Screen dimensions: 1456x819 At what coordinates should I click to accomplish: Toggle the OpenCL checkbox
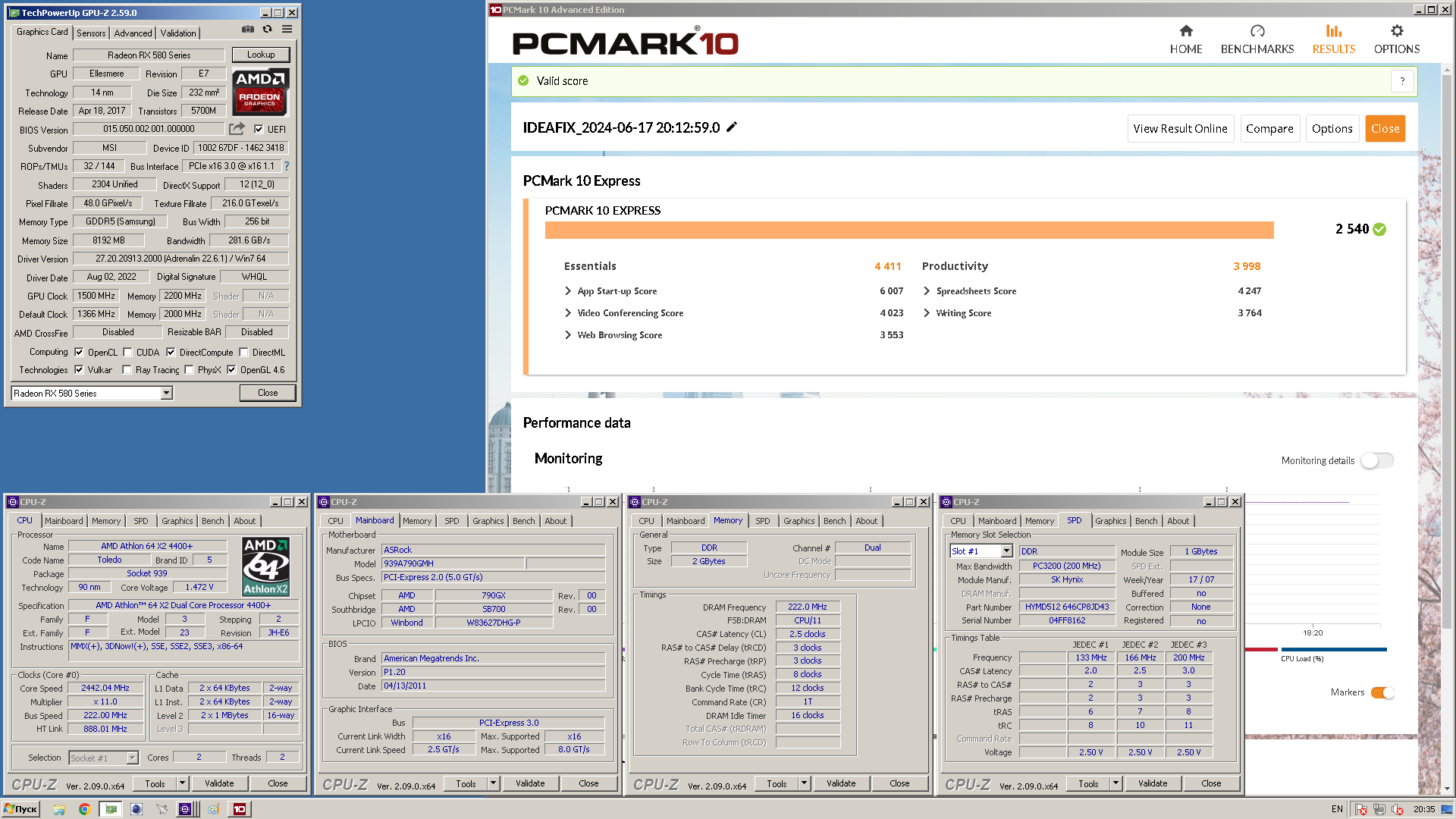pyautogui.click(x=79, y=352)
